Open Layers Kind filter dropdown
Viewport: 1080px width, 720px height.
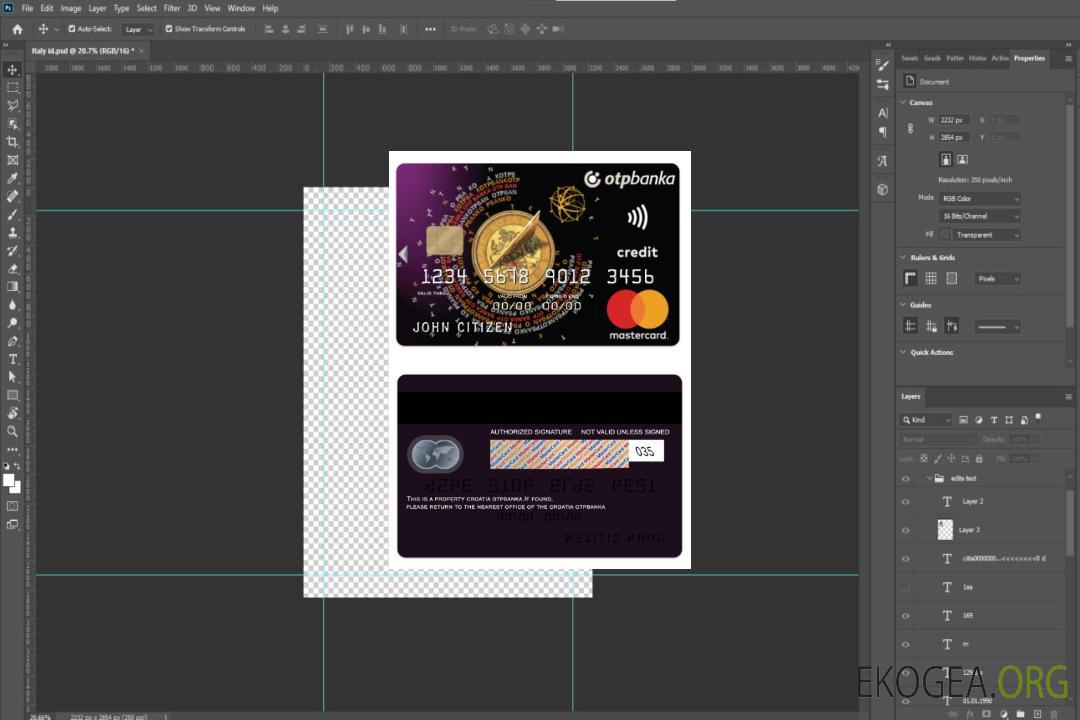(926, 420)
